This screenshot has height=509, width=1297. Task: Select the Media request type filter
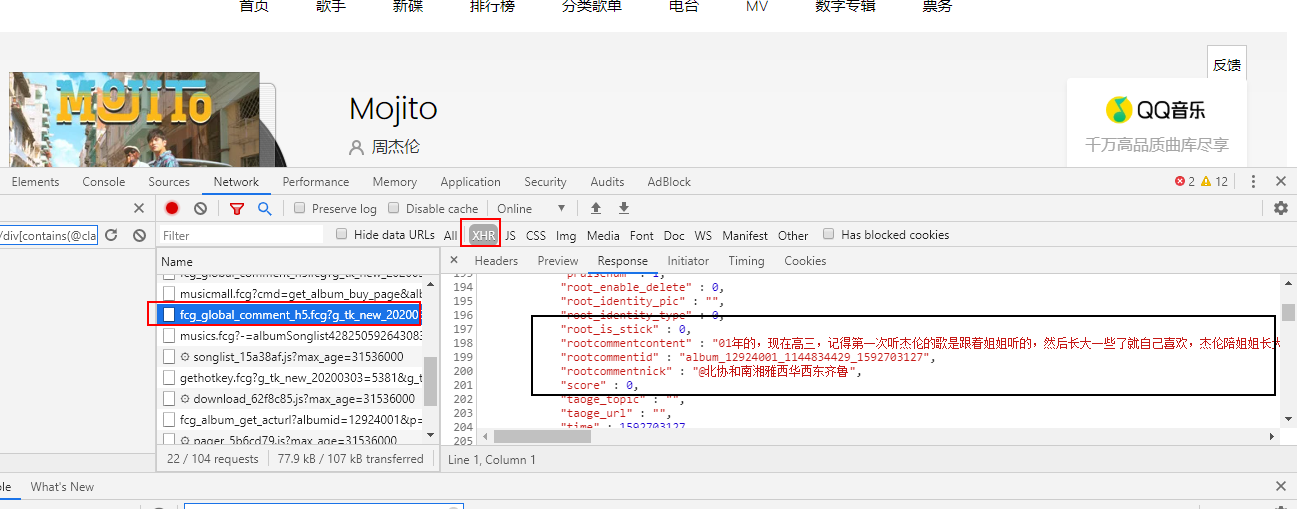(x=603, y=235)
